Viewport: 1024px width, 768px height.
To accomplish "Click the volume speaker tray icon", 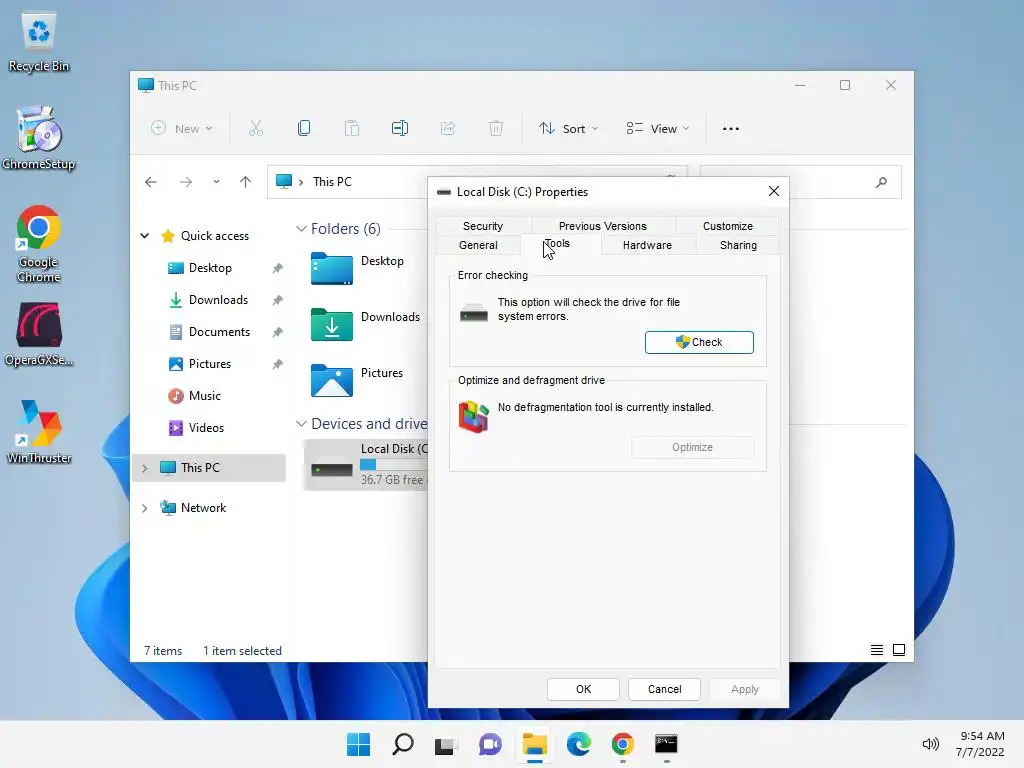I will 930,744.
